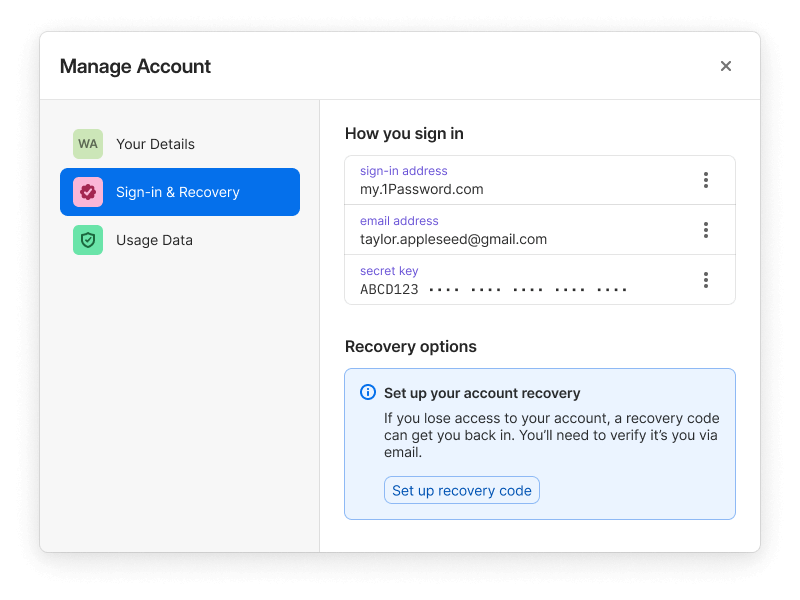Click the "Recovery options" heading
The height and width of the screenshot is (600, 800).
tap(410, 347)
